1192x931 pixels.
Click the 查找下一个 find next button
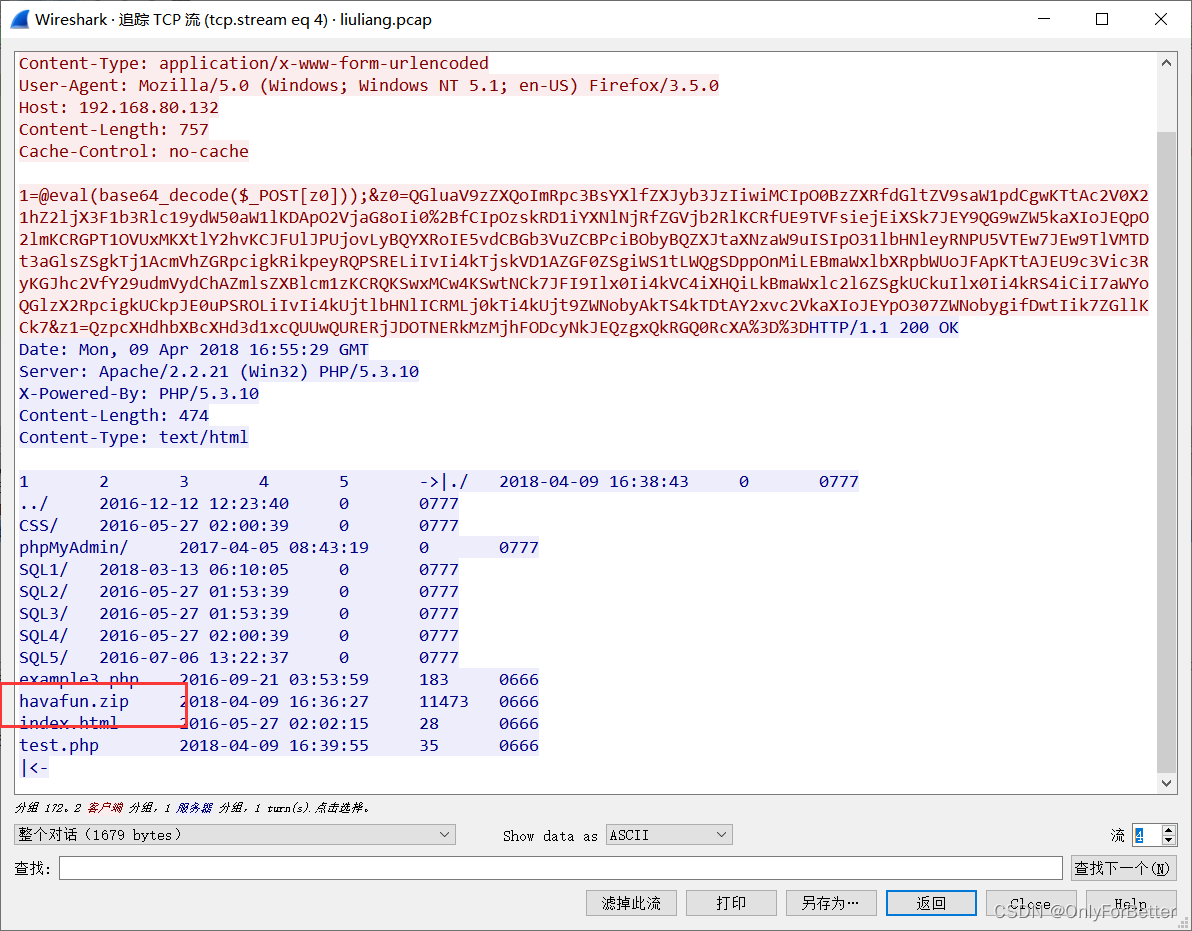(1124, 867)
